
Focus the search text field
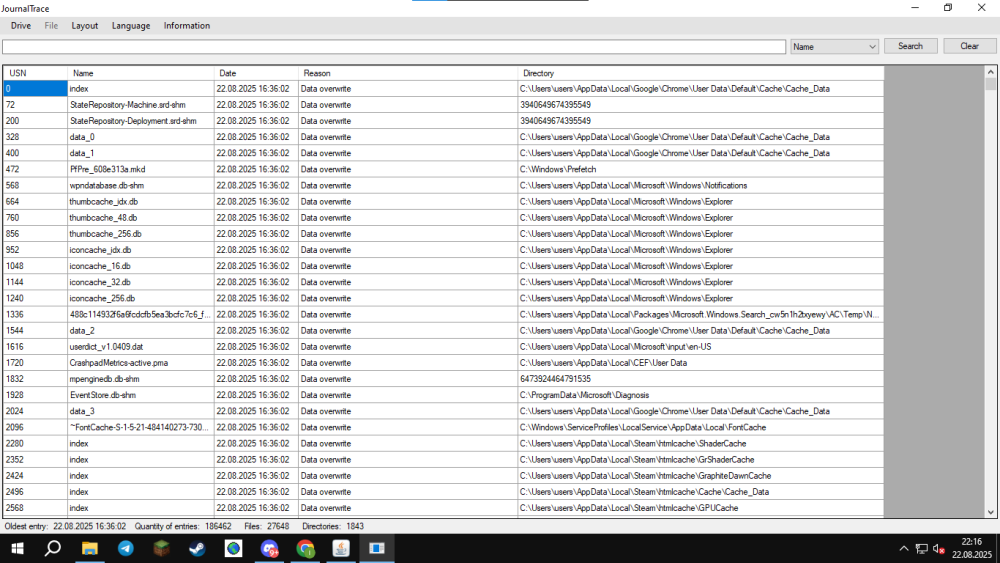pos(393,47)
